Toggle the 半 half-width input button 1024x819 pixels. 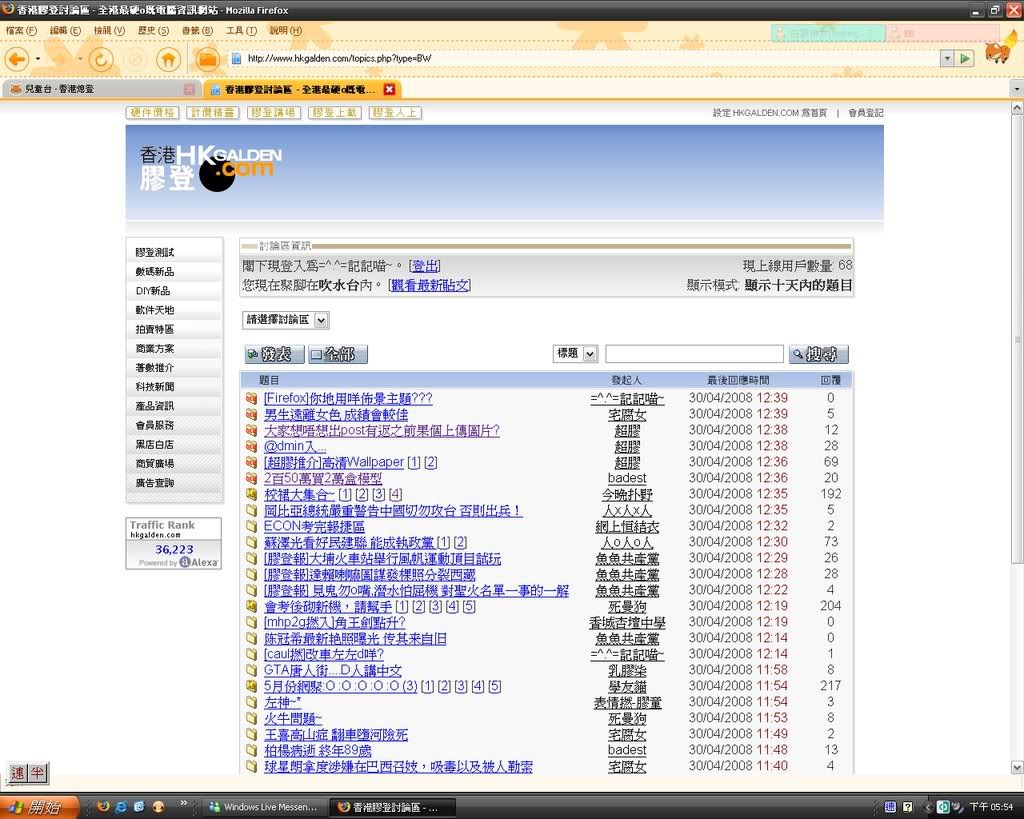pyautogui.click(x=36, y=773)
